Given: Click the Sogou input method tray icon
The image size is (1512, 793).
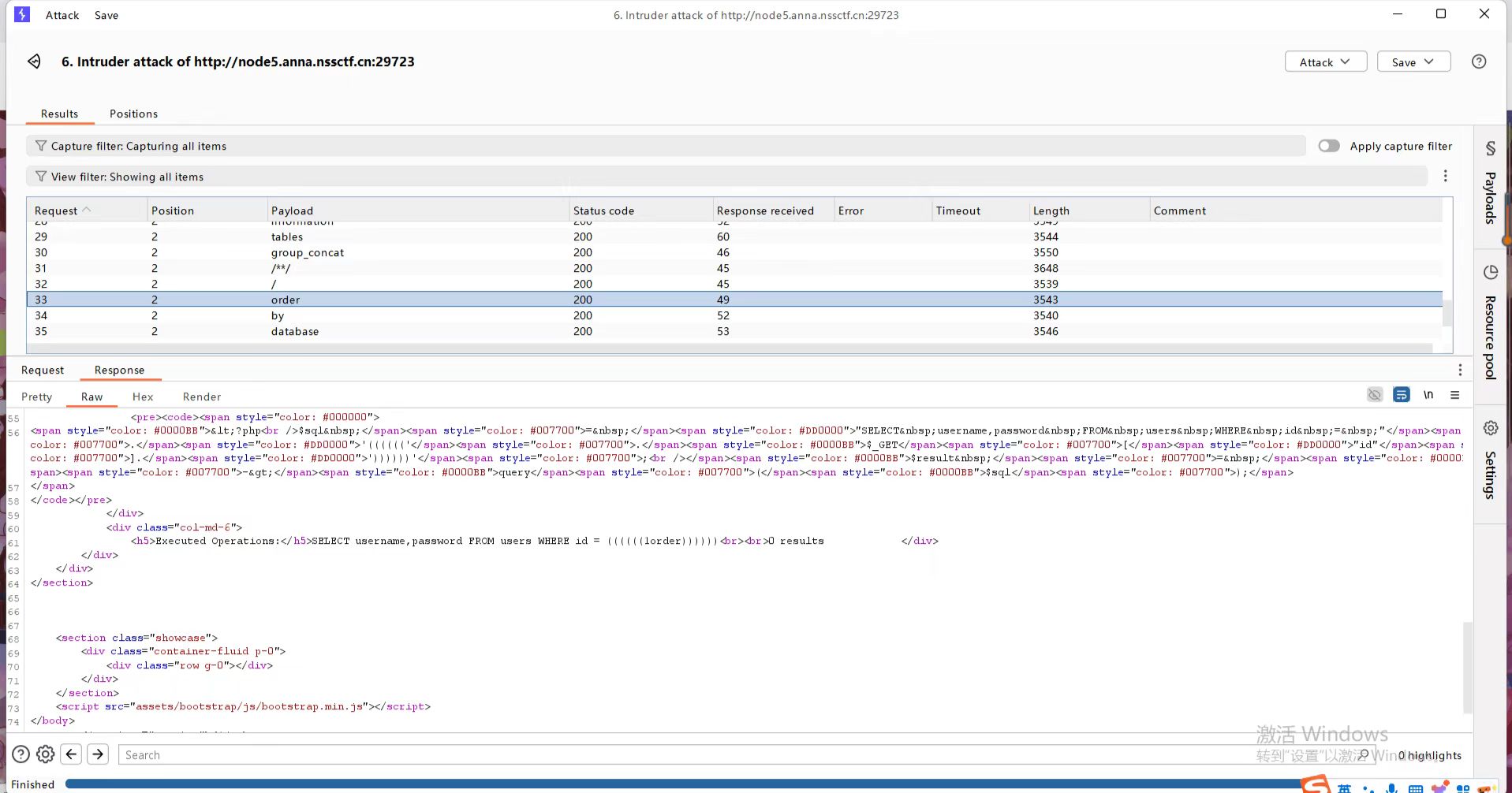Looking at the screenshot, I should click(x=1316, y=784).
